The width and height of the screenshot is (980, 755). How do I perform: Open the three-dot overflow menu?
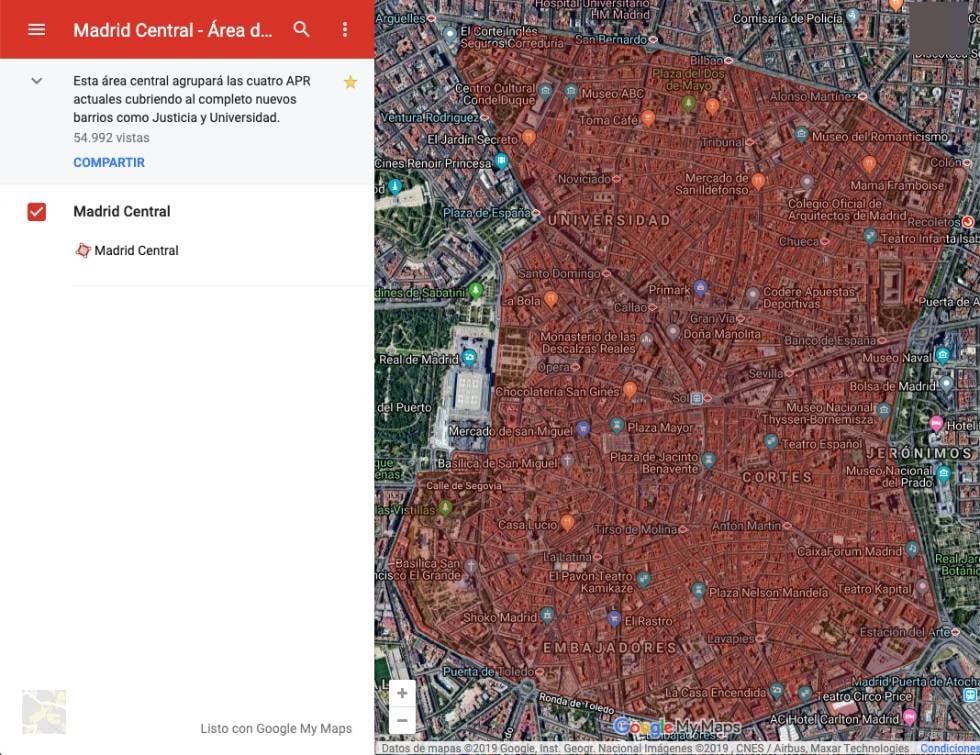click(x=344, y=30)
